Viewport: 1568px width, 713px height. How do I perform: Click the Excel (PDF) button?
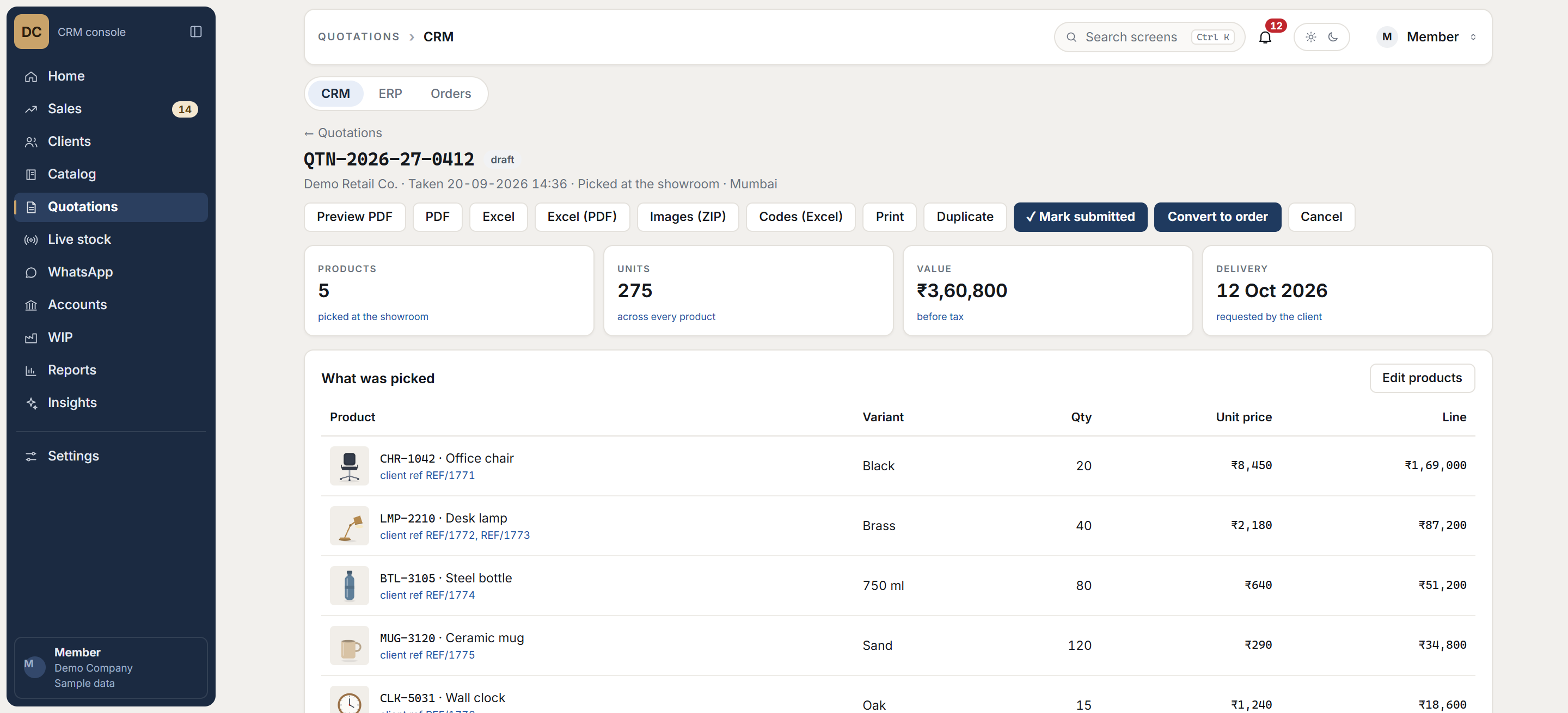(581, 217)
